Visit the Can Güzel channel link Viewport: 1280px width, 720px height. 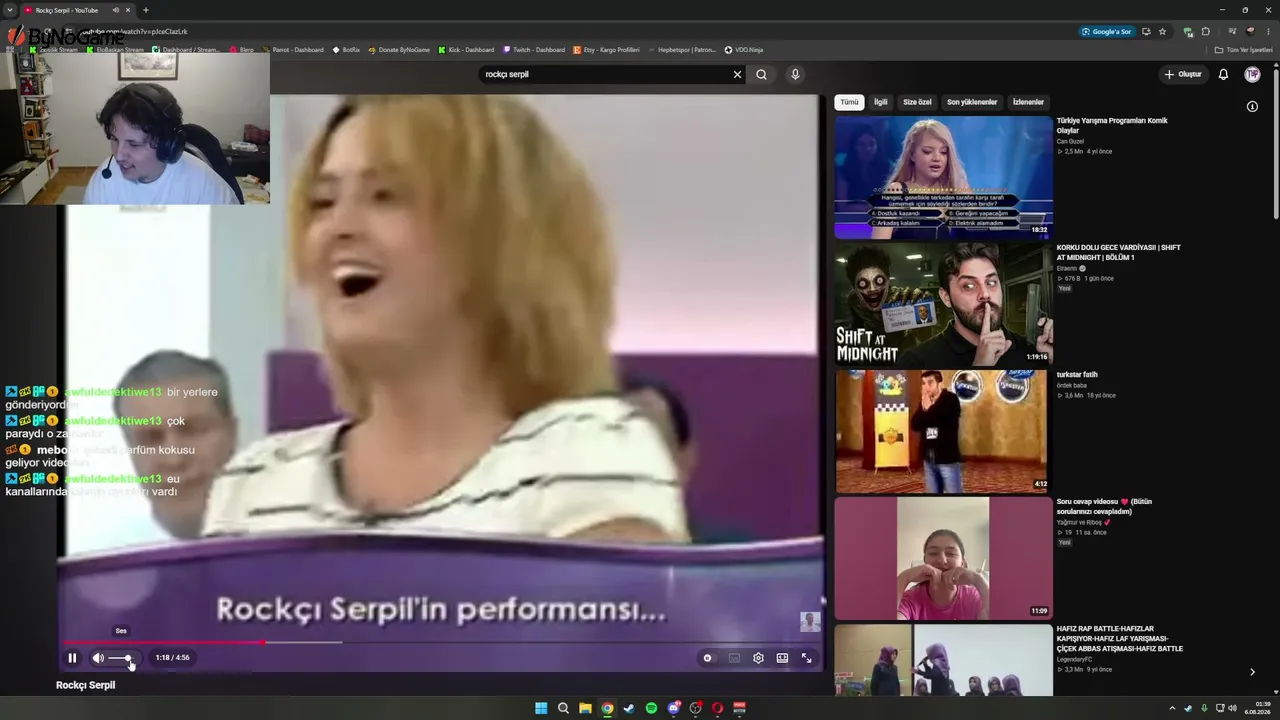tap(1070, 141)
